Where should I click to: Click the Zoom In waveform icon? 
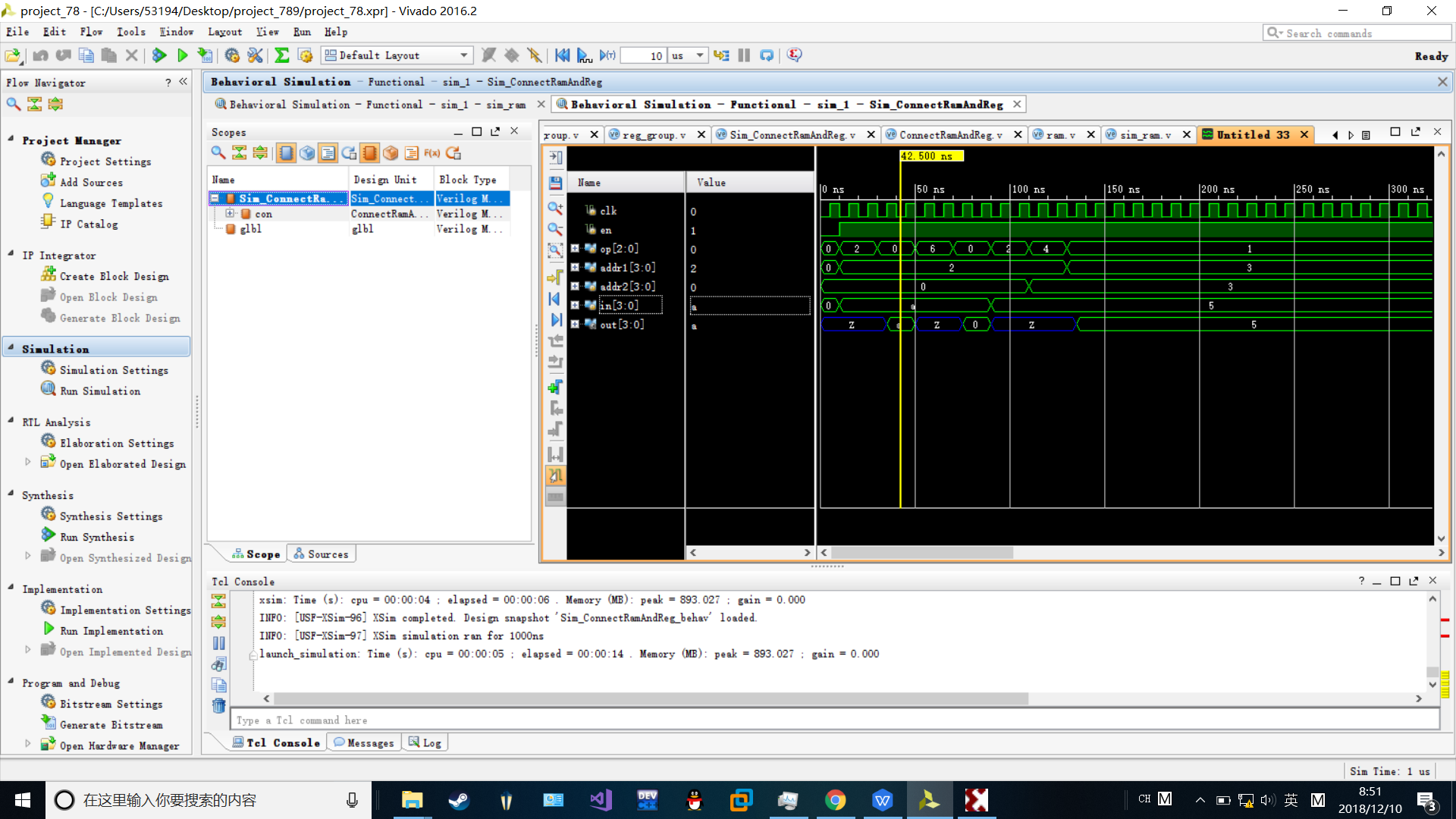556,208
